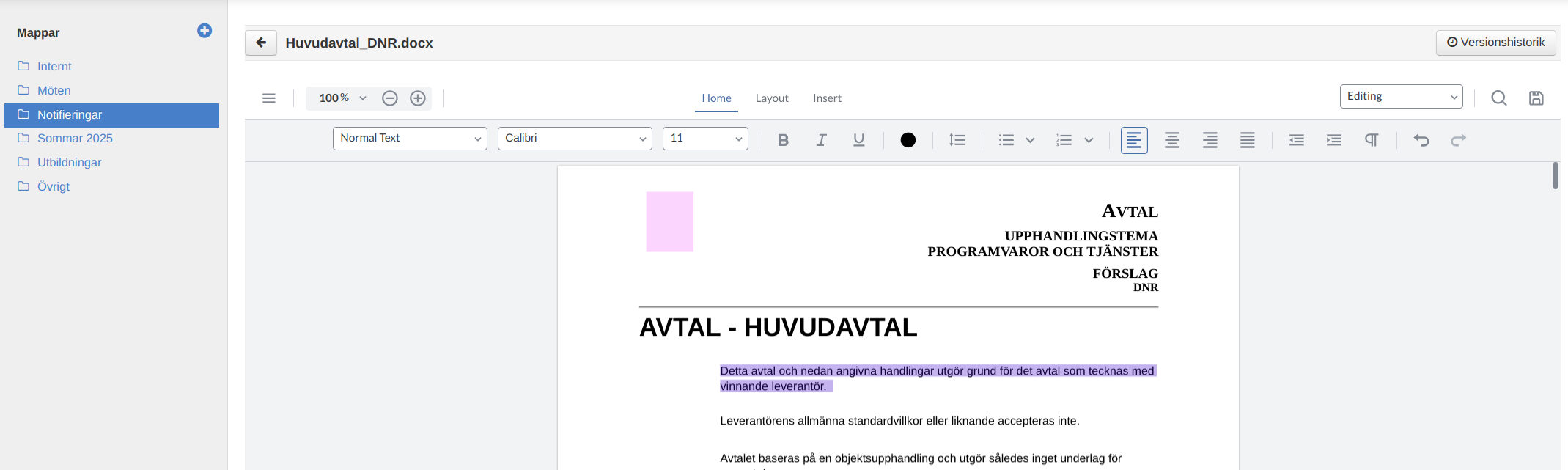Open the Normal Text style dropdown
This screenshot has height=470, width=1568.
410,139
